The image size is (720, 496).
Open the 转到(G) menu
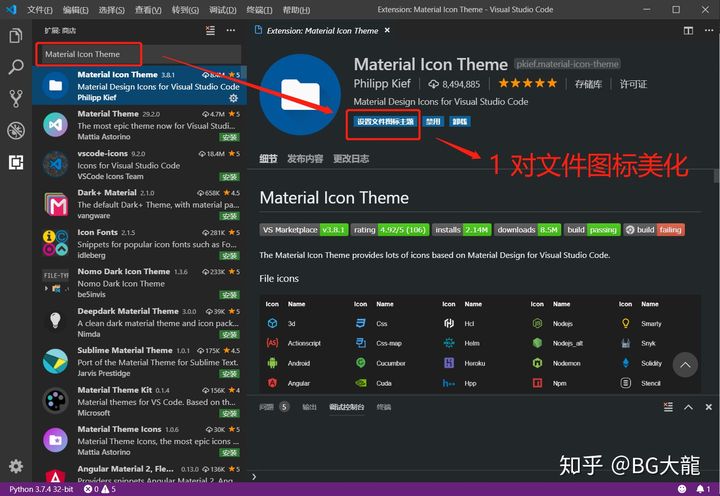coord(186,10)
